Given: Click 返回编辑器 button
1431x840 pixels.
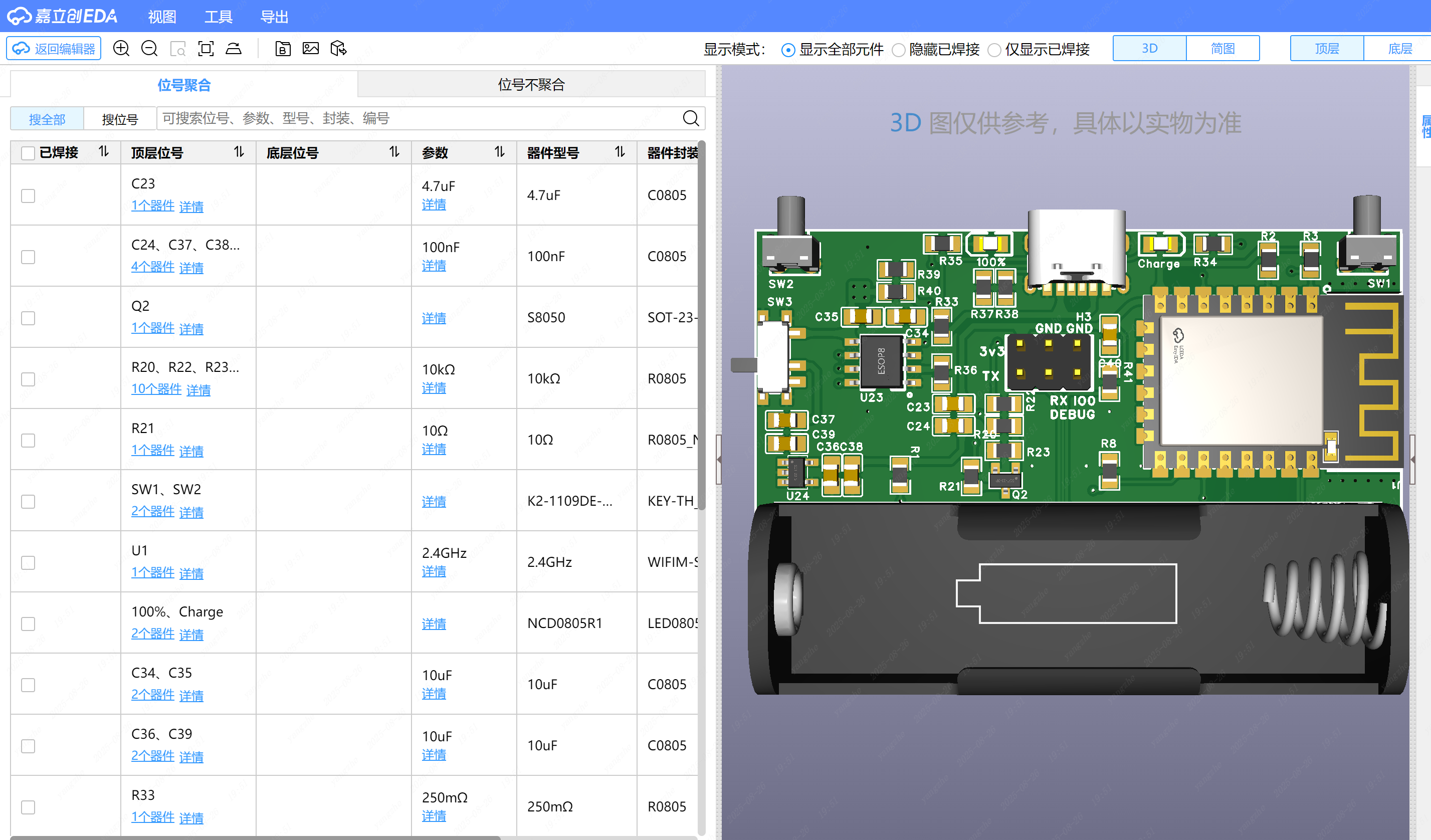Looking at the screenshot, I should click(54, 49).
